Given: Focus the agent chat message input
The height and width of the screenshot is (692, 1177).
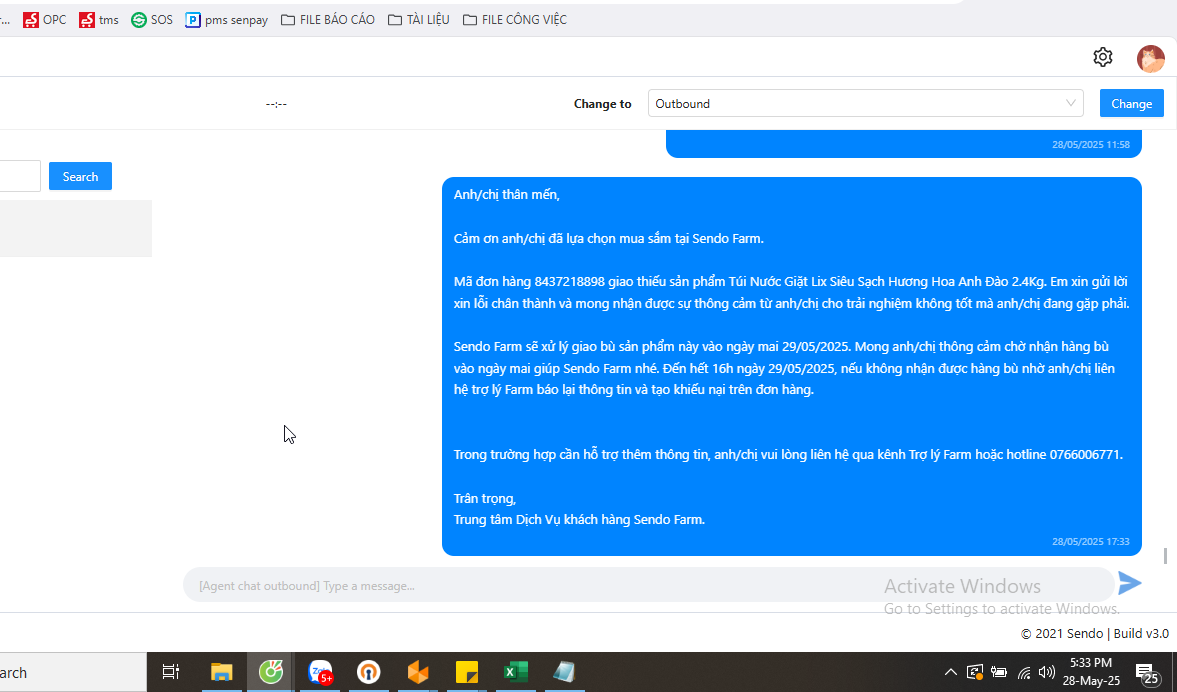Looking at the screenshot, I should [649, 585].
